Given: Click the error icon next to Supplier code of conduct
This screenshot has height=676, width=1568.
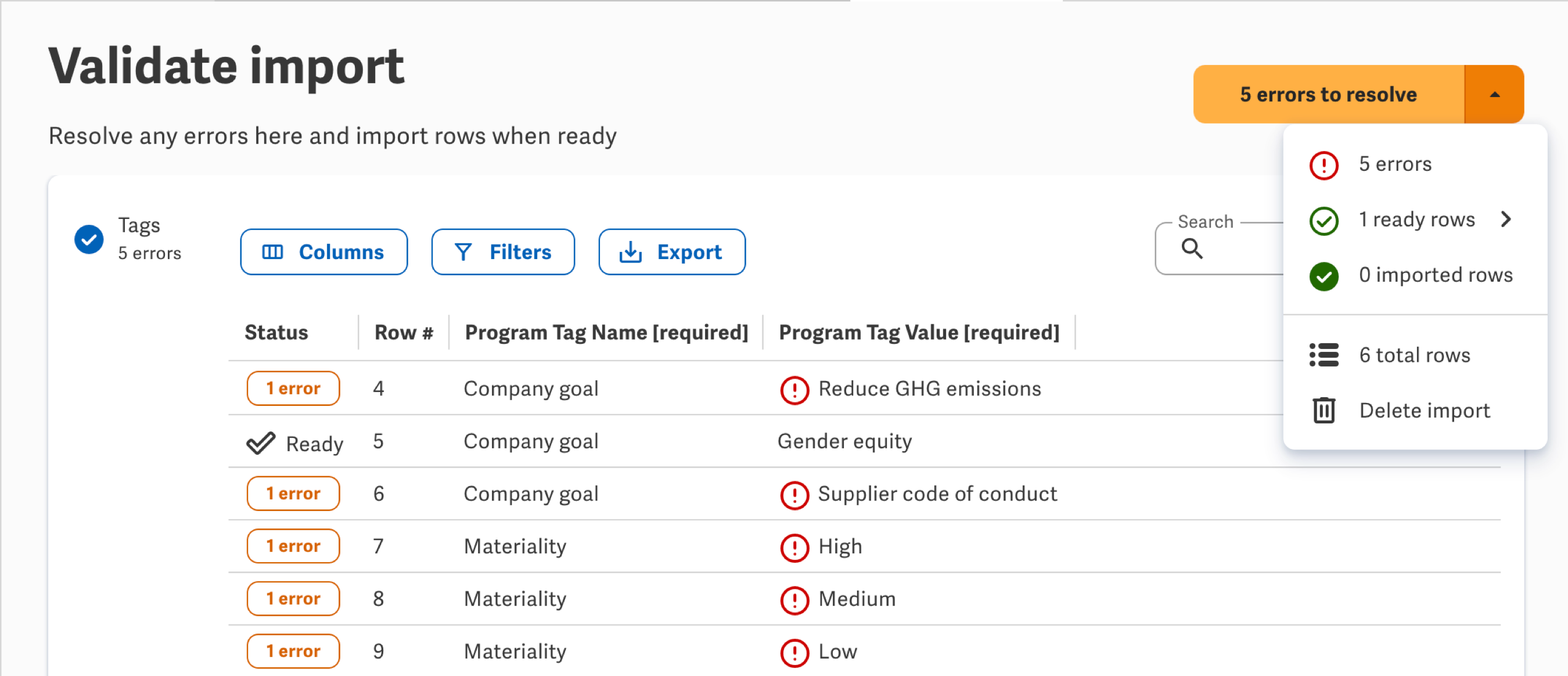Looking at the screenshot, I should pyautogui.click(x=794, y=495).
